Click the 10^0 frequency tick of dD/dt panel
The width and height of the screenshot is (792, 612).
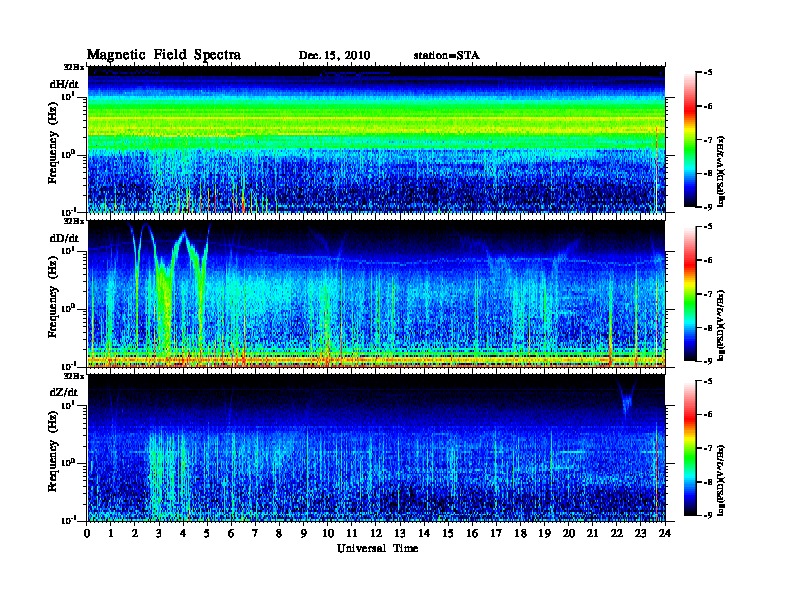(68, 309)
